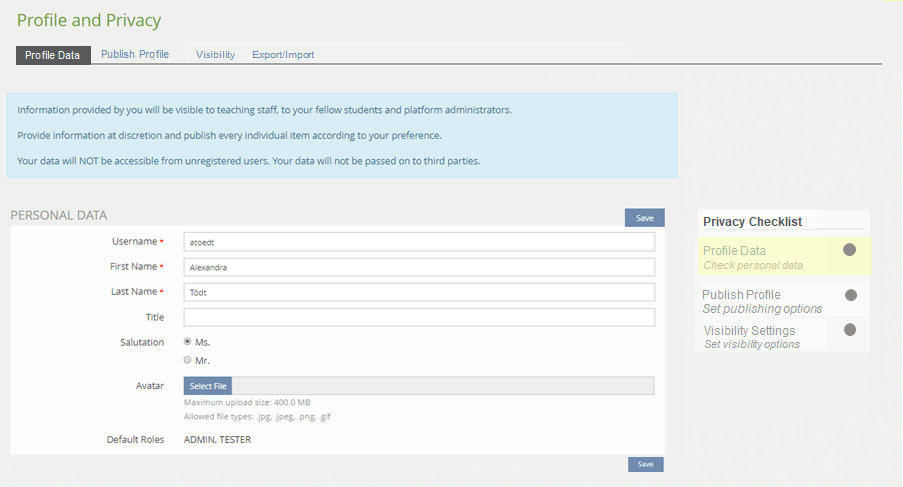Open the Publish Profile tab
The height and width of the screenshot is (487, 903).
click(x=135, y=54)
